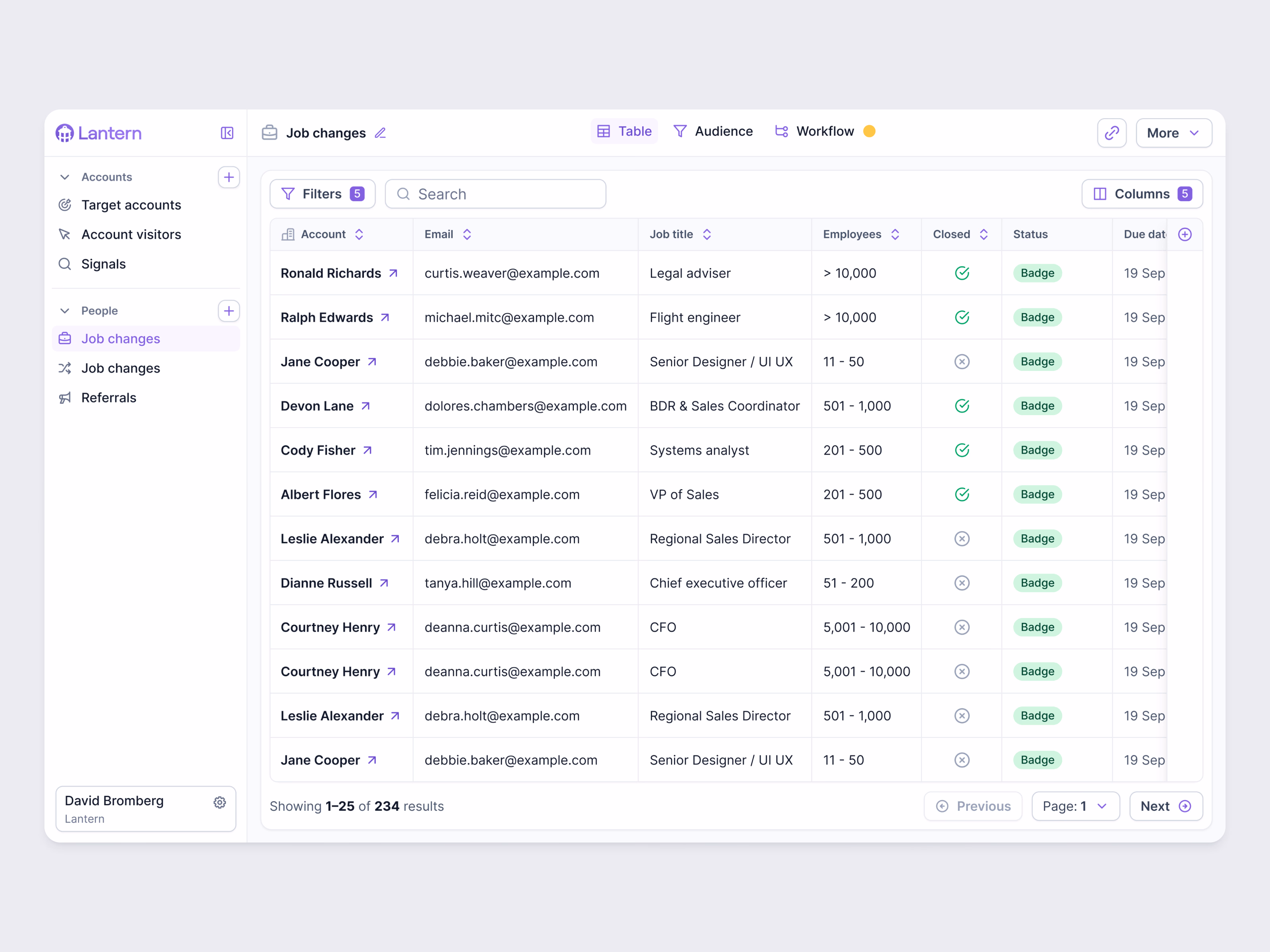Add a new Accounts item with plus

(229, 177)
